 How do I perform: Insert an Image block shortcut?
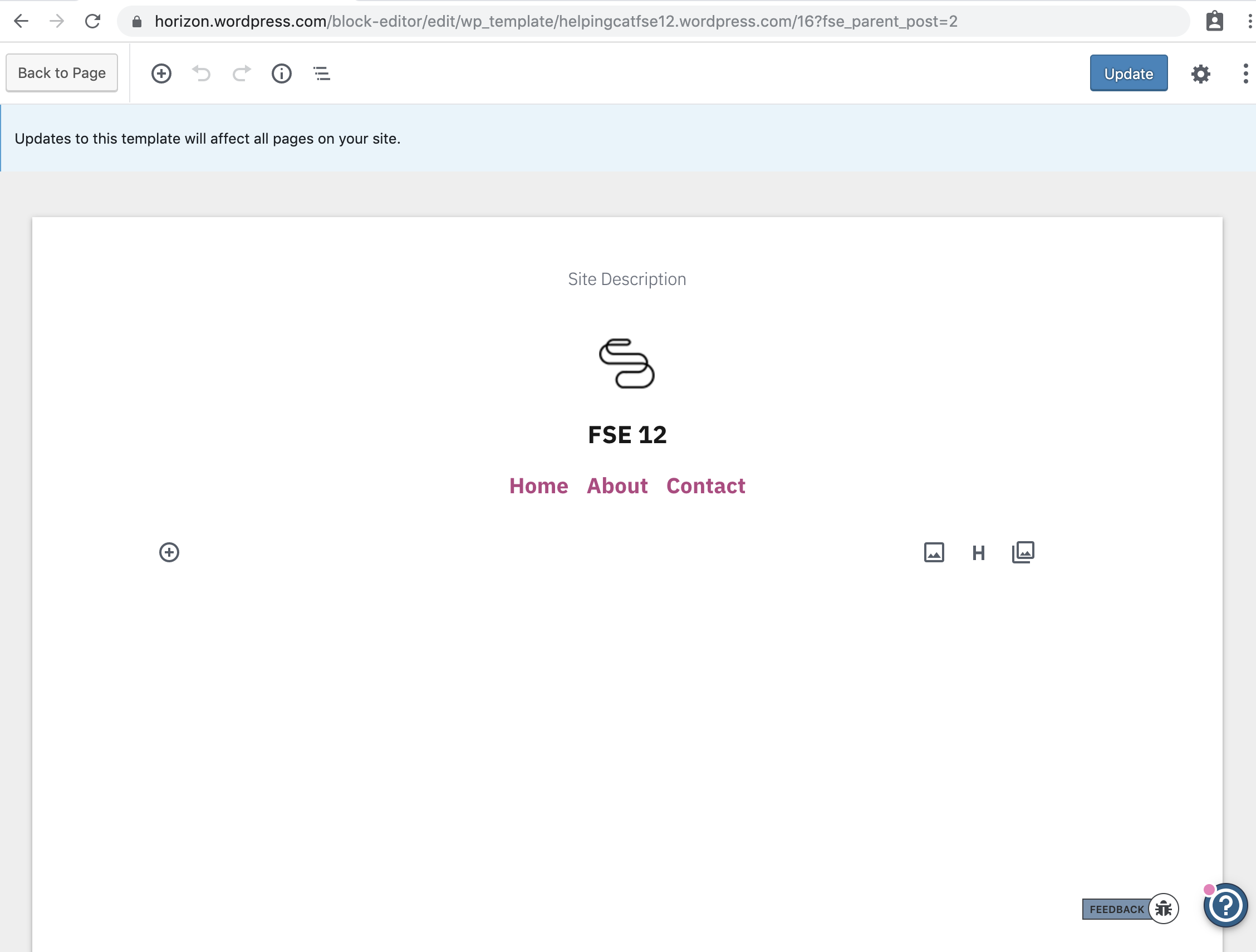pos(934,552)
